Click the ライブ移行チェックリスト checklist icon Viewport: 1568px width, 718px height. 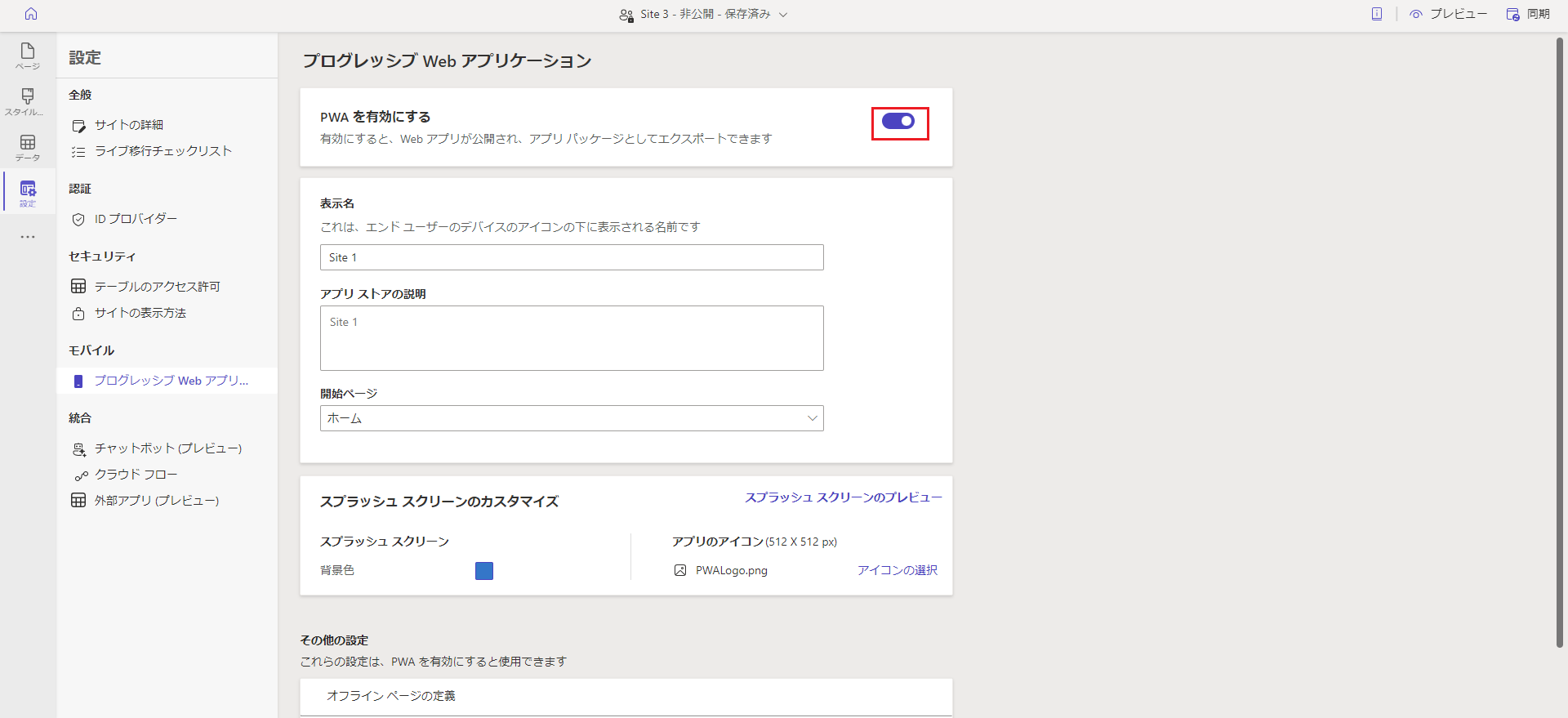click(x=78, y=152)
